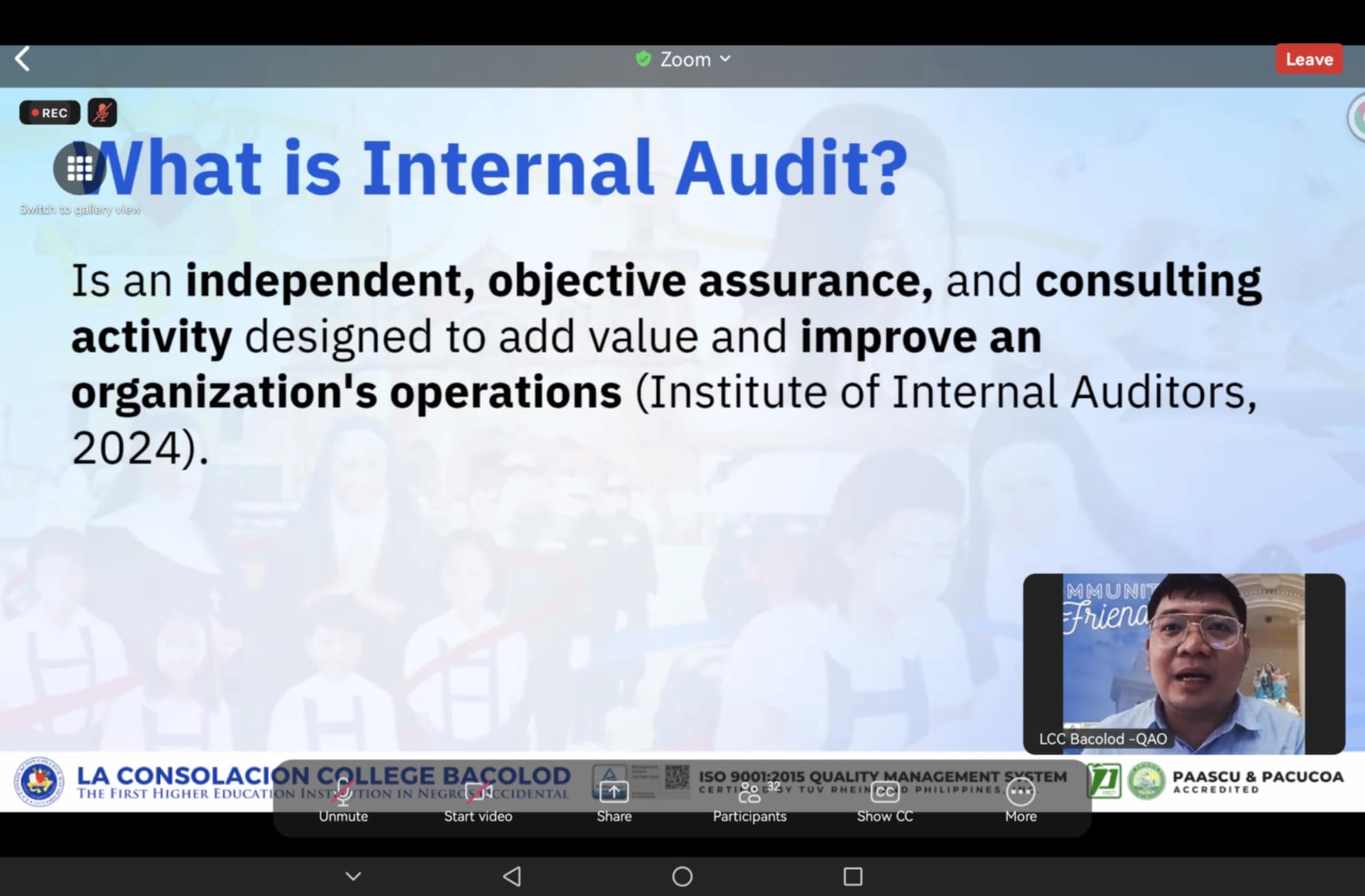The height and width of the screenshot is (896, 1365).
Task: Tap the Android Home circle button
Action: 682,876
